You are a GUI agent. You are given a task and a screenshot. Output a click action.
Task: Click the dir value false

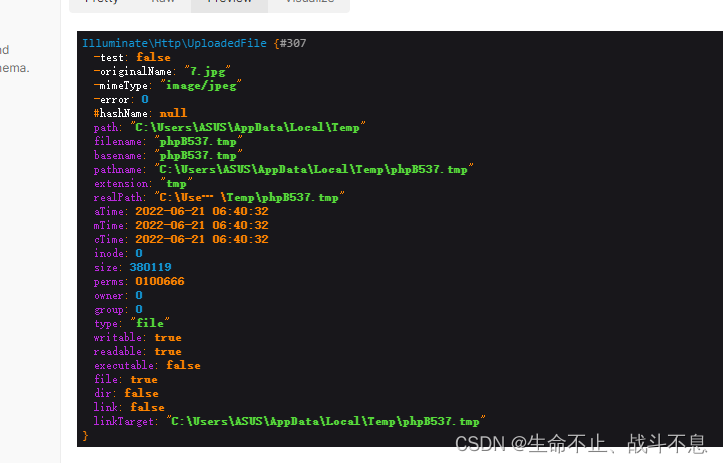(141, 393)
